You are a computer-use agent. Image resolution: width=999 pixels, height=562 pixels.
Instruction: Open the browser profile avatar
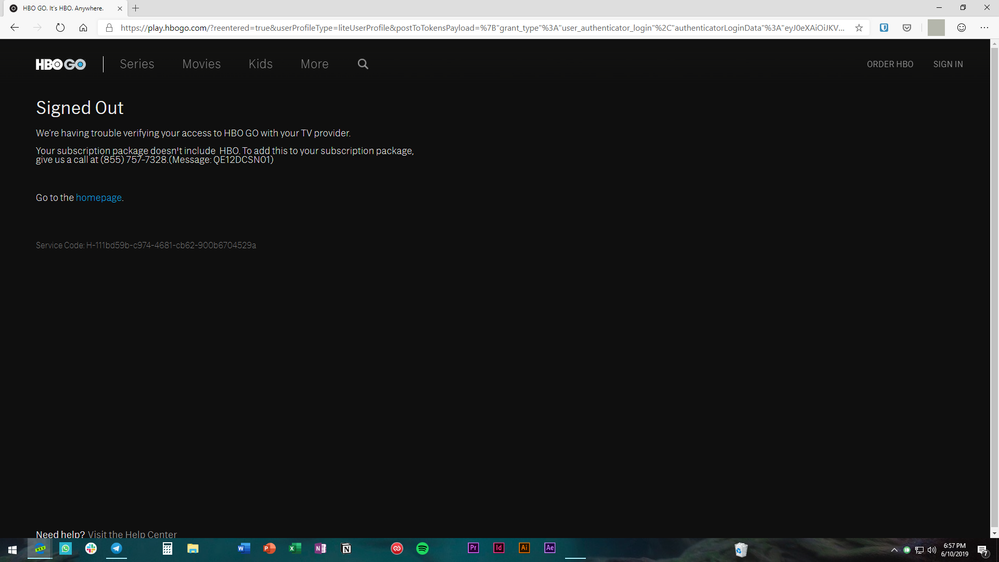[x=936, y=27]
